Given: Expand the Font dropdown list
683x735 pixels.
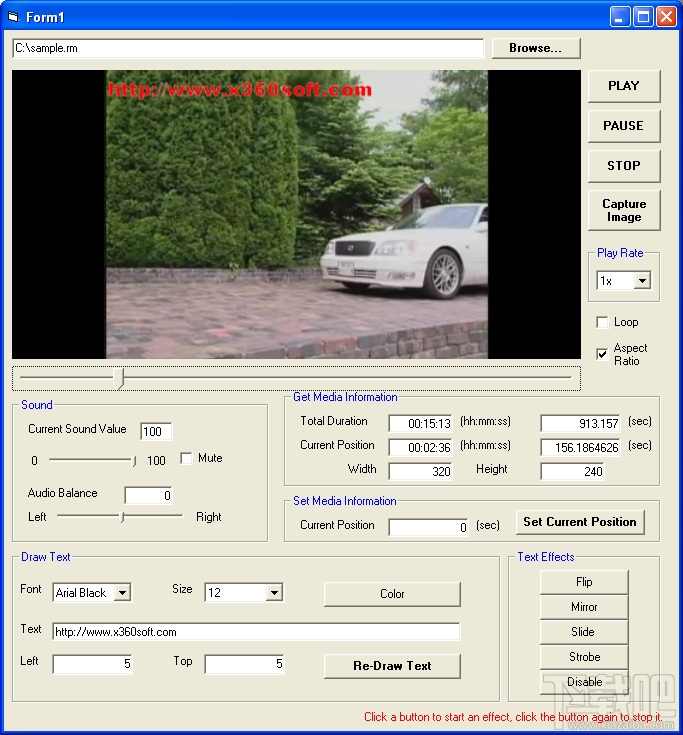Looking at the screenshot, I should pos(122,593).
